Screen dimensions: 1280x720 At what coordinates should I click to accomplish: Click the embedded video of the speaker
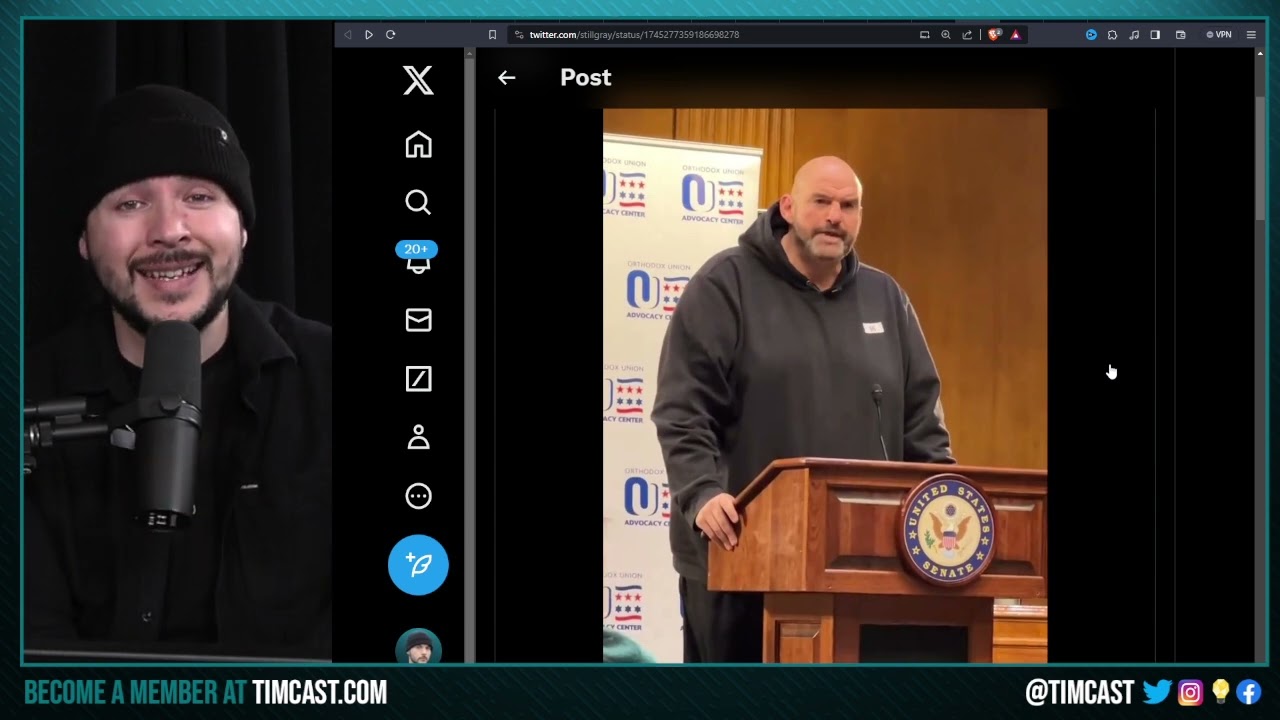tap(825, 385)
